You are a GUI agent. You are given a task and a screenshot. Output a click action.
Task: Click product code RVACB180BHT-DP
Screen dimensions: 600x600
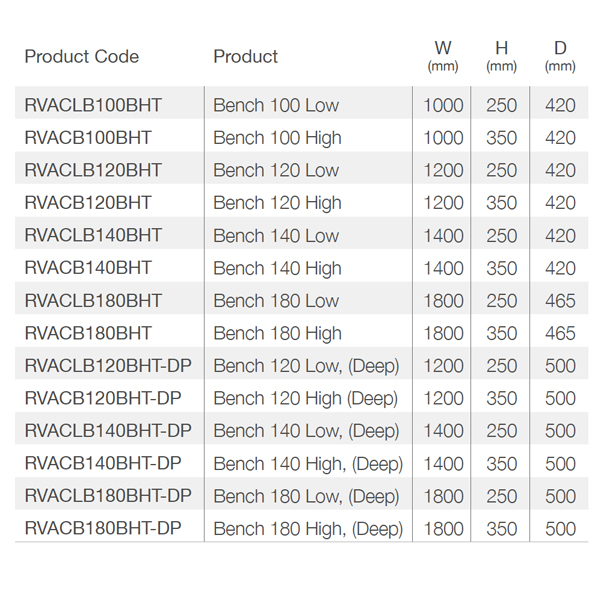[103, 529]
